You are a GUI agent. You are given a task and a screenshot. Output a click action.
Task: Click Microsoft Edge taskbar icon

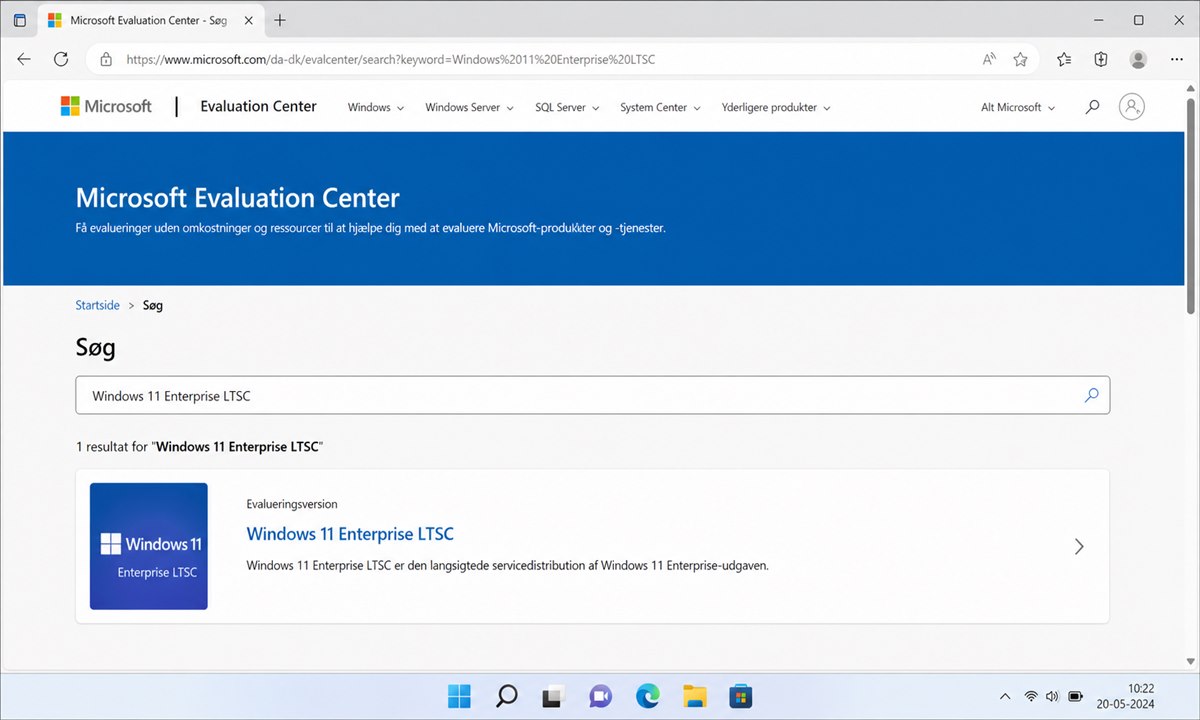click(647, 696)
